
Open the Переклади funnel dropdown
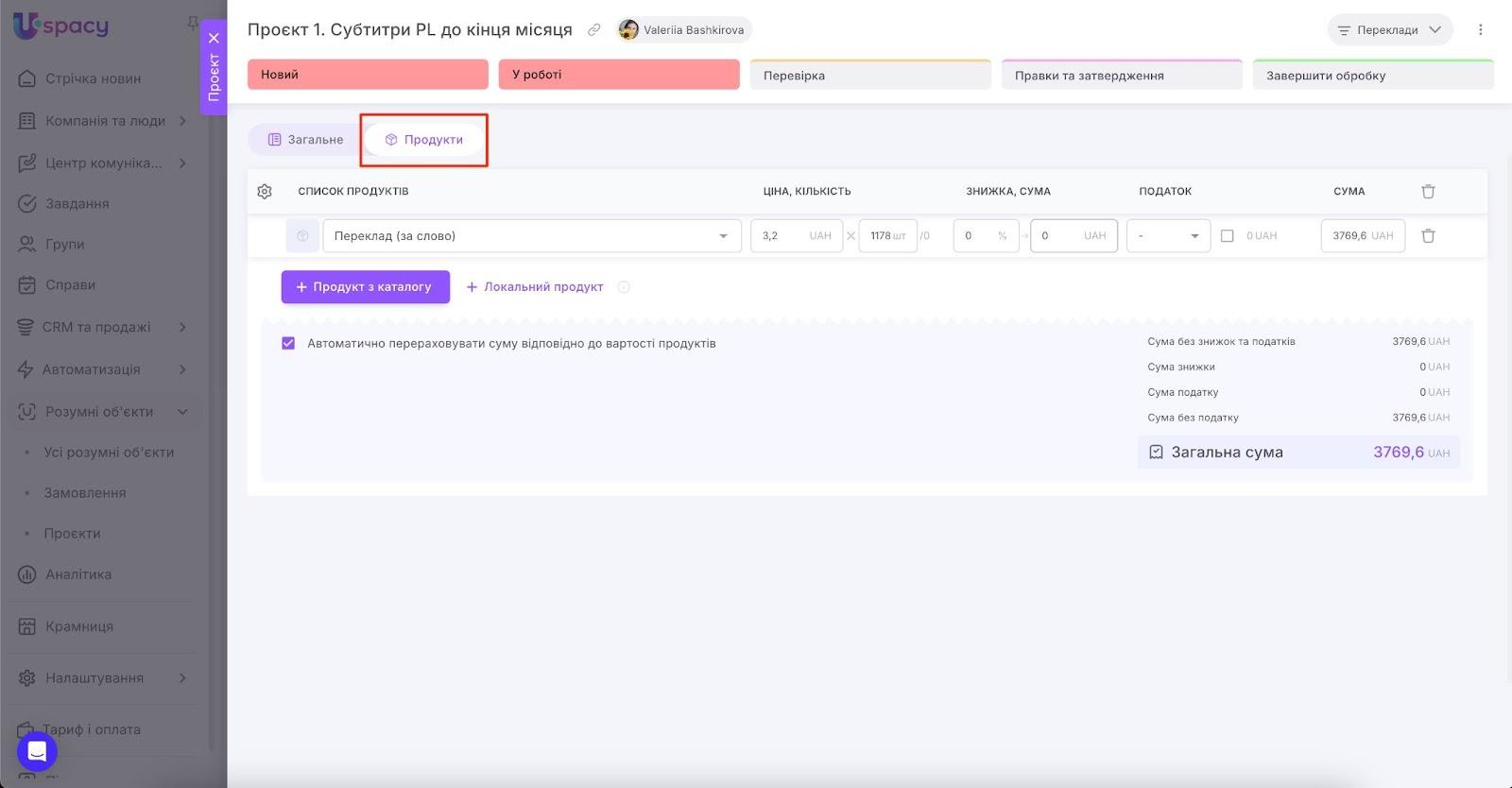click(1389, 30)
